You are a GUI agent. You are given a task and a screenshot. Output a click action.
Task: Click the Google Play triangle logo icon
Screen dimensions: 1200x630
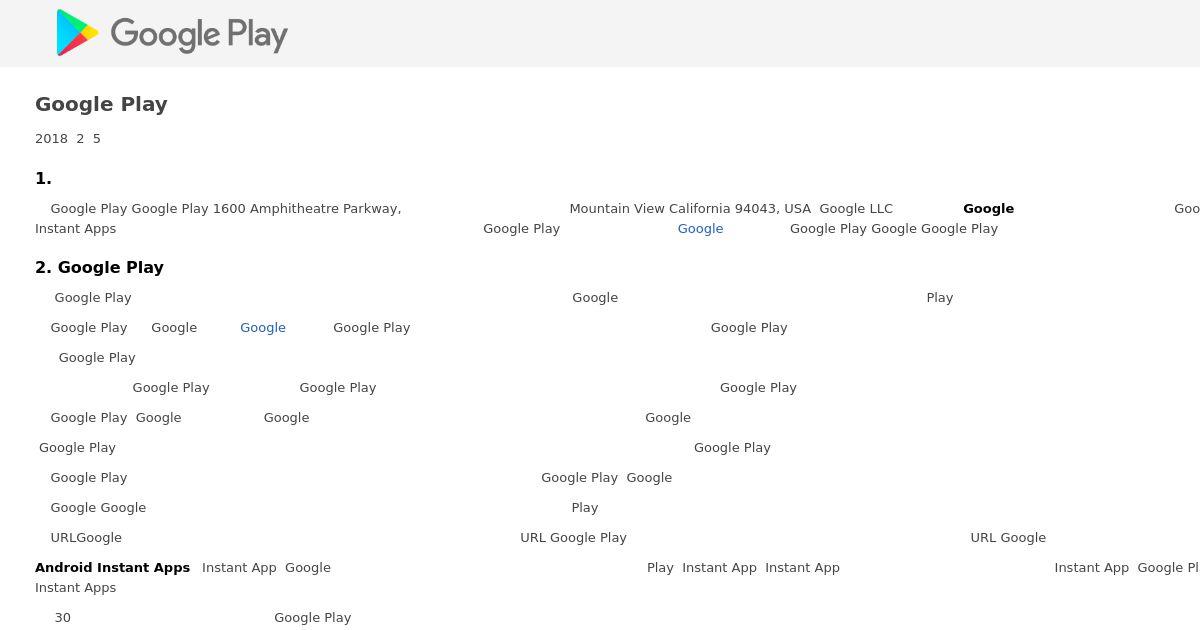(76, 33)
